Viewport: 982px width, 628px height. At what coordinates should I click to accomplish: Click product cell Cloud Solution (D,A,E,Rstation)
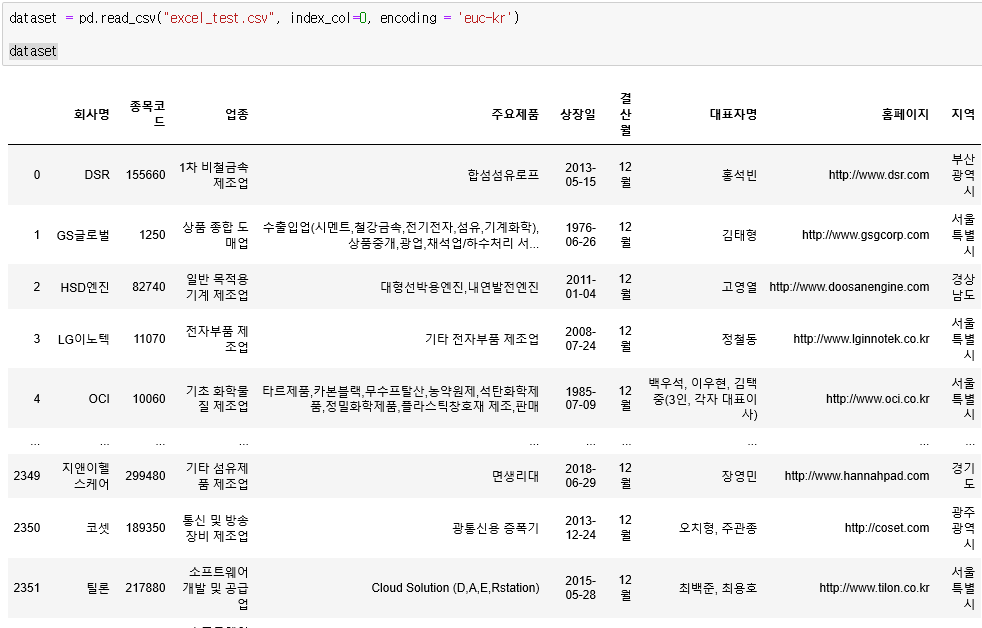pyautogui.click(x=455, y=588)
